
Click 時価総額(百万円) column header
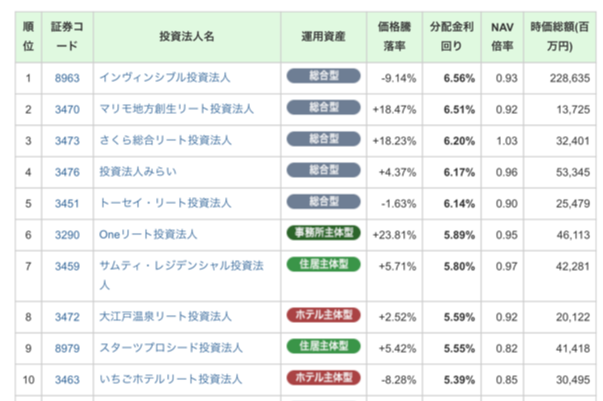coord(560,37)
